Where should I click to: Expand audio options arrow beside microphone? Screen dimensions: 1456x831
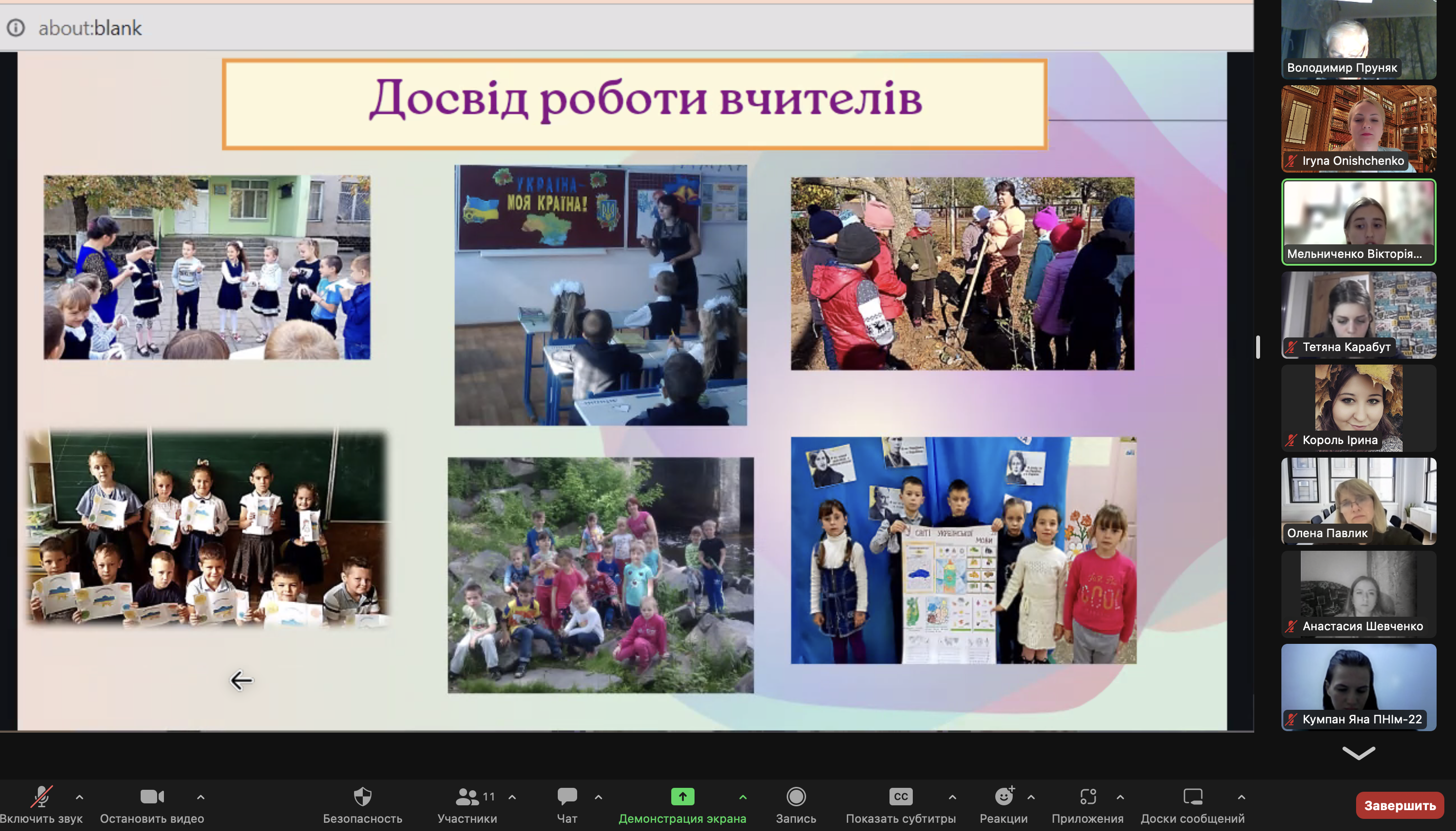click(80, 797)
